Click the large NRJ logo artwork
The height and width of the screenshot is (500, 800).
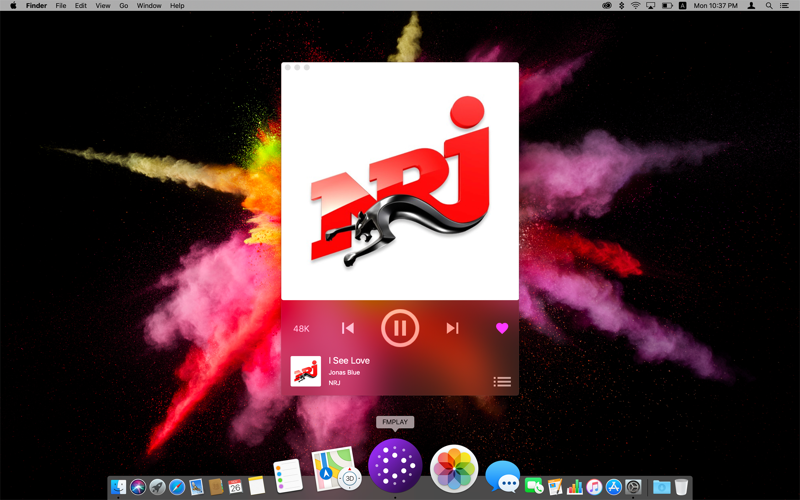pos(400,181)
